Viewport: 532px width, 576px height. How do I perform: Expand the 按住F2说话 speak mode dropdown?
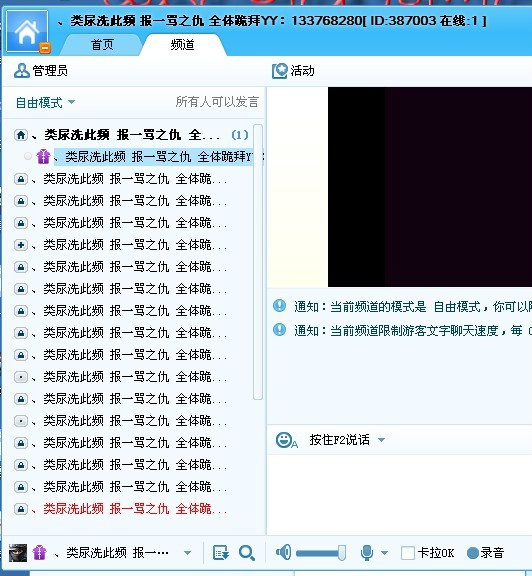tap(381, 440)
